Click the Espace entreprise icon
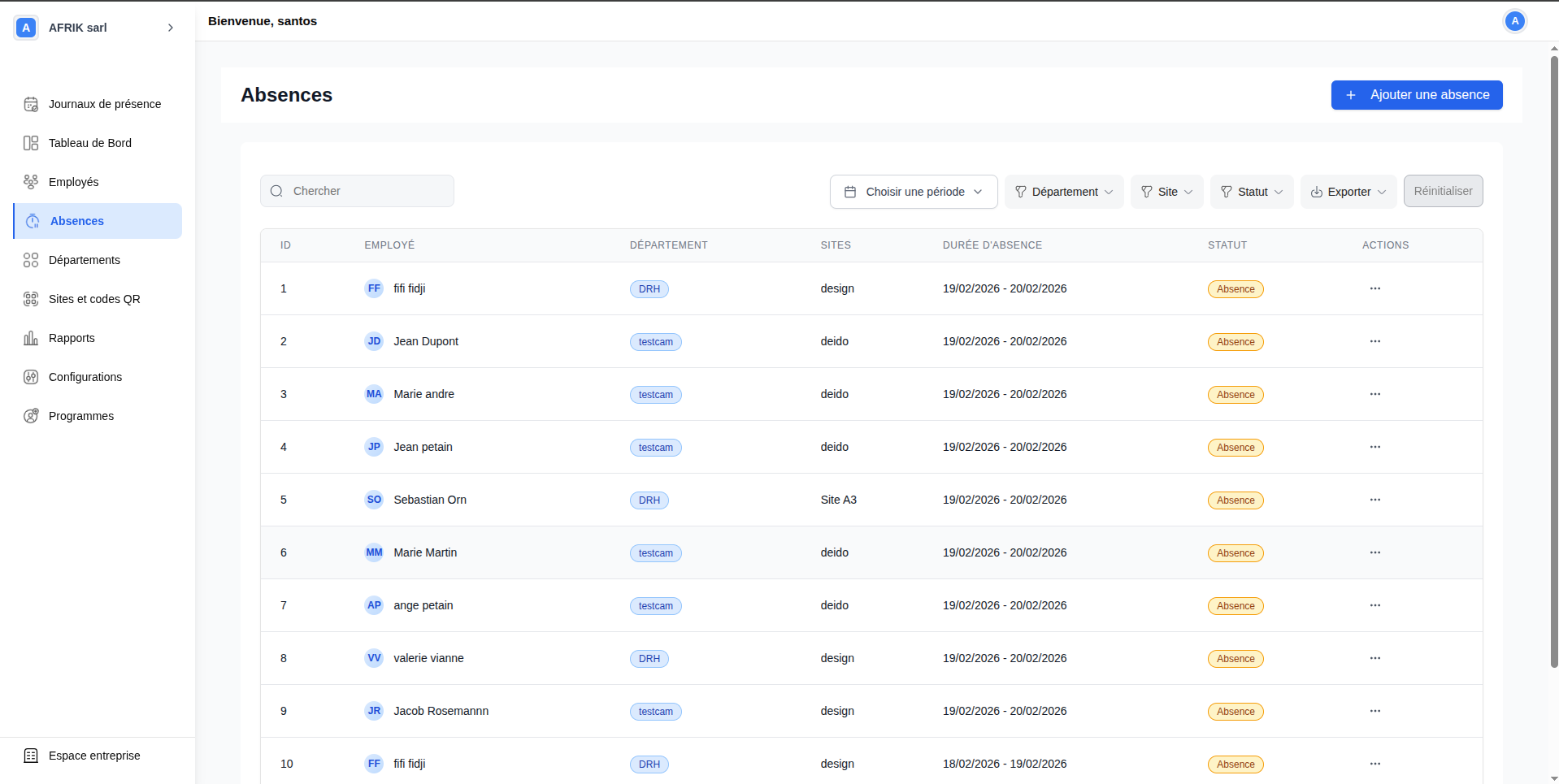Image resolution: width=1559 pixels, height=784 pixels. (x=31, y=756)
